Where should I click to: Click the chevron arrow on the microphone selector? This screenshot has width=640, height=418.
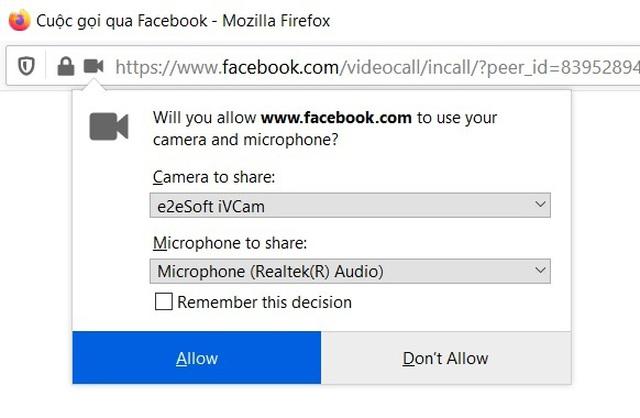tap(540, 270)
